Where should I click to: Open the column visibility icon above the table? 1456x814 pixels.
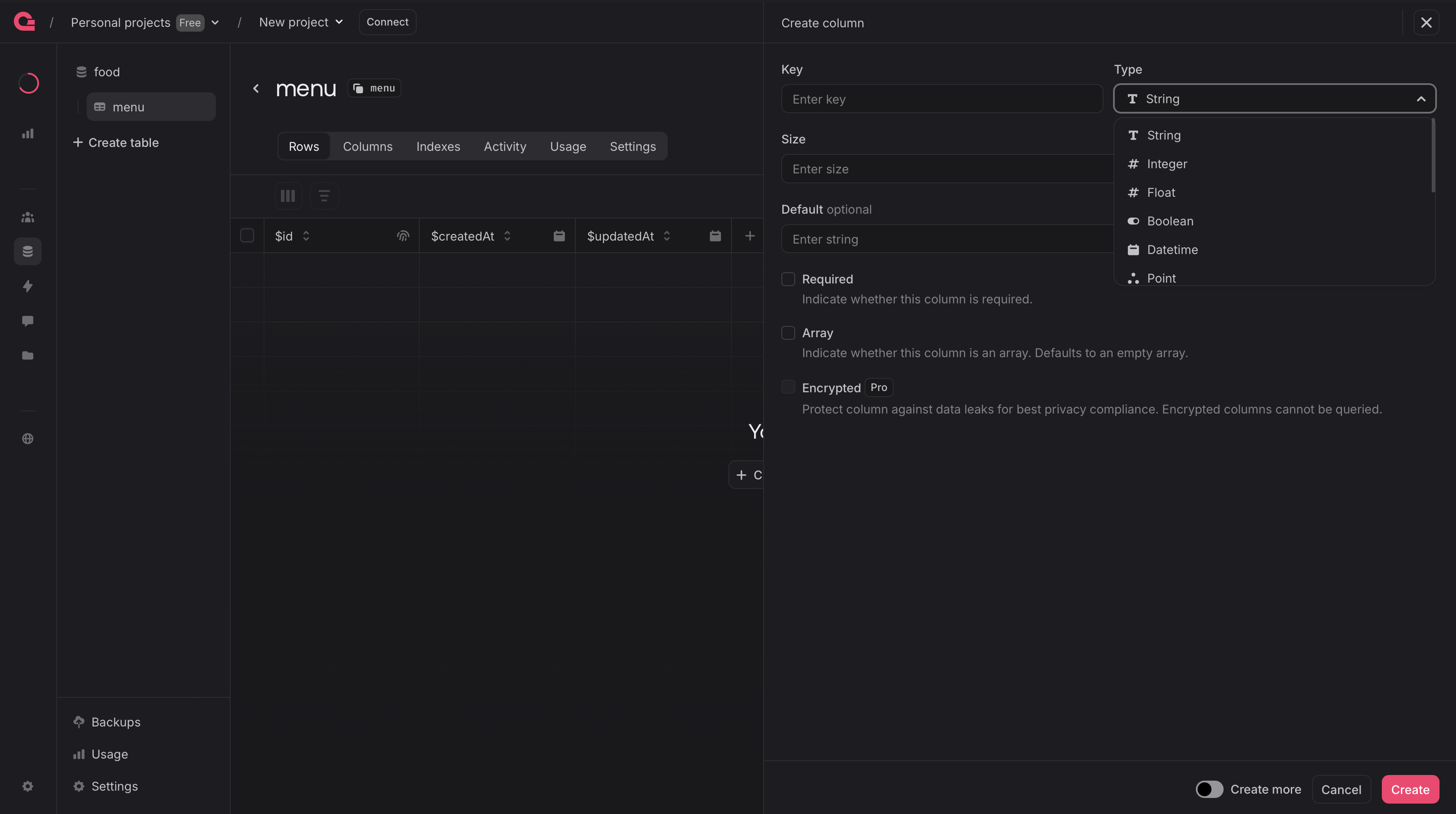coord(288,195)
